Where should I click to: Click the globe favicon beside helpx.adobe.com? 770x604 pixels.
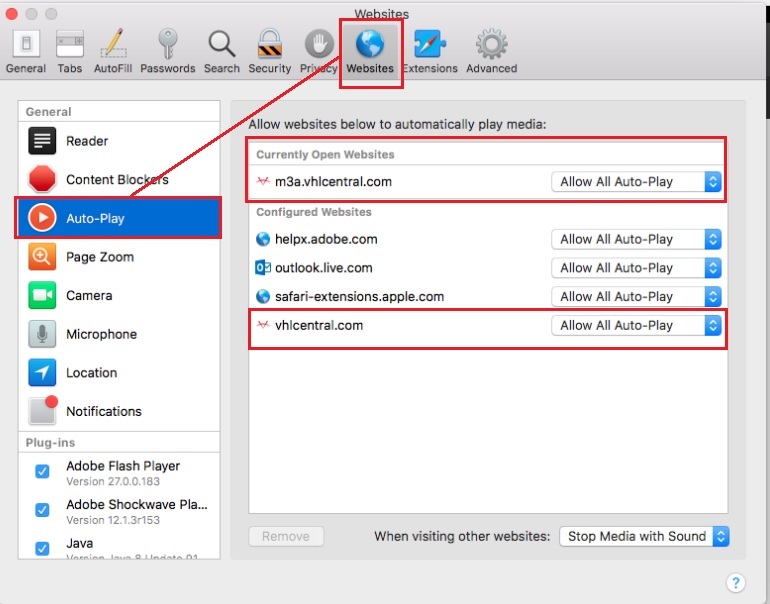tap(263, 239)
